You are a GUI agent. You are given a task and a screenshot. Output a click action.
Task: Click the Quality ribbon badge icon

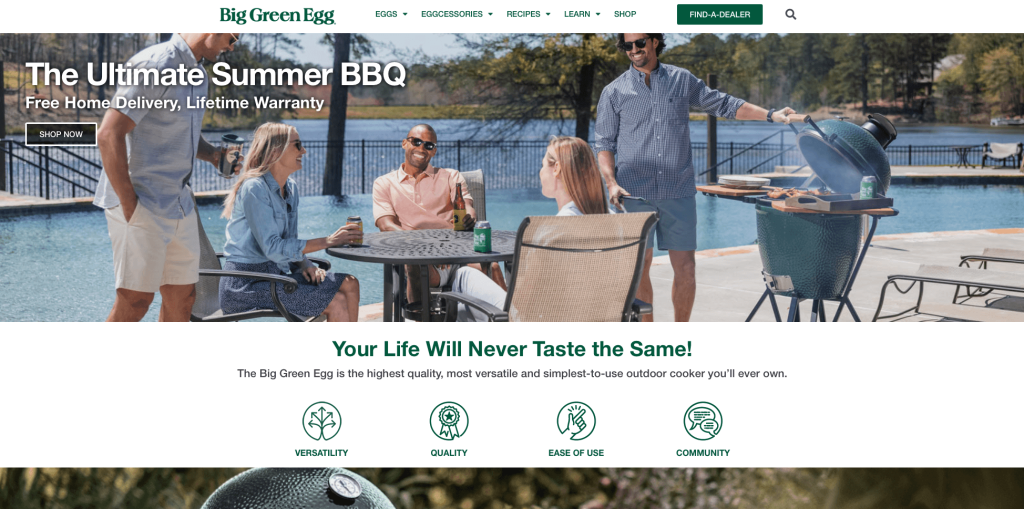[x=449, y=421]
